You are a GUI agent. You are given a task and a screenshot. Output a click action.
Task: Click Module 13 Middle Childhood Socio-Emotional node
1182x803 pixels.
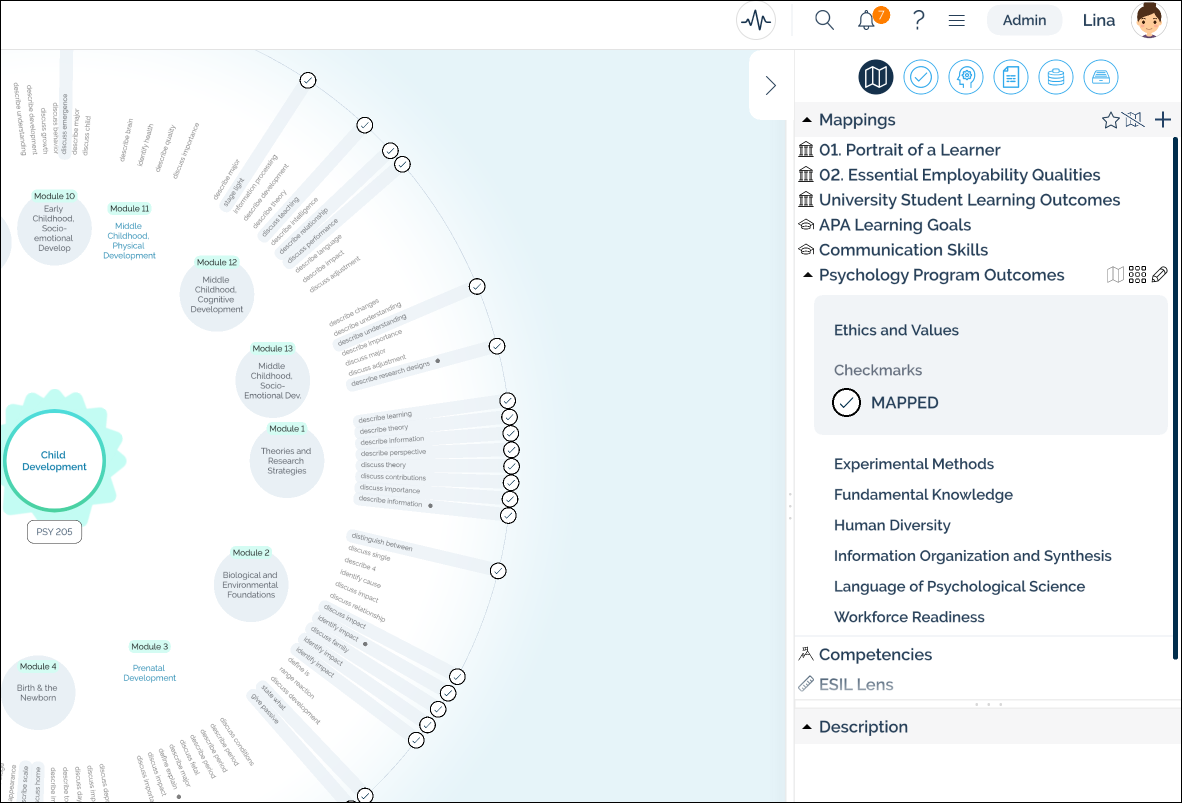tap(272, 380)
